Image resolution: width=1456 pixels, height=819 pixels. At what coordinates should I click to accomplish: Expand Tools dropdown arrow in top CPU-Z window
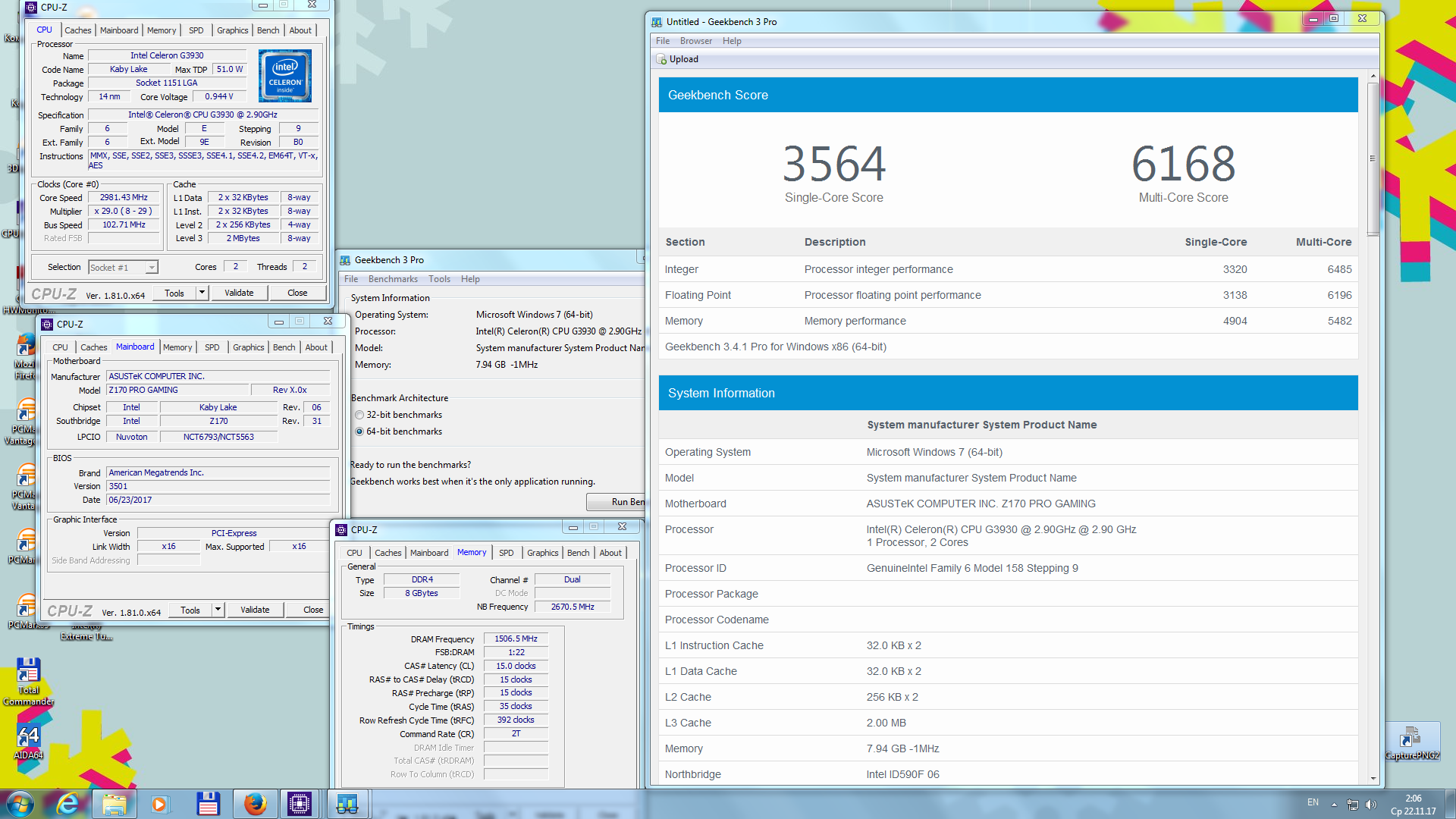tap(202, 293)
